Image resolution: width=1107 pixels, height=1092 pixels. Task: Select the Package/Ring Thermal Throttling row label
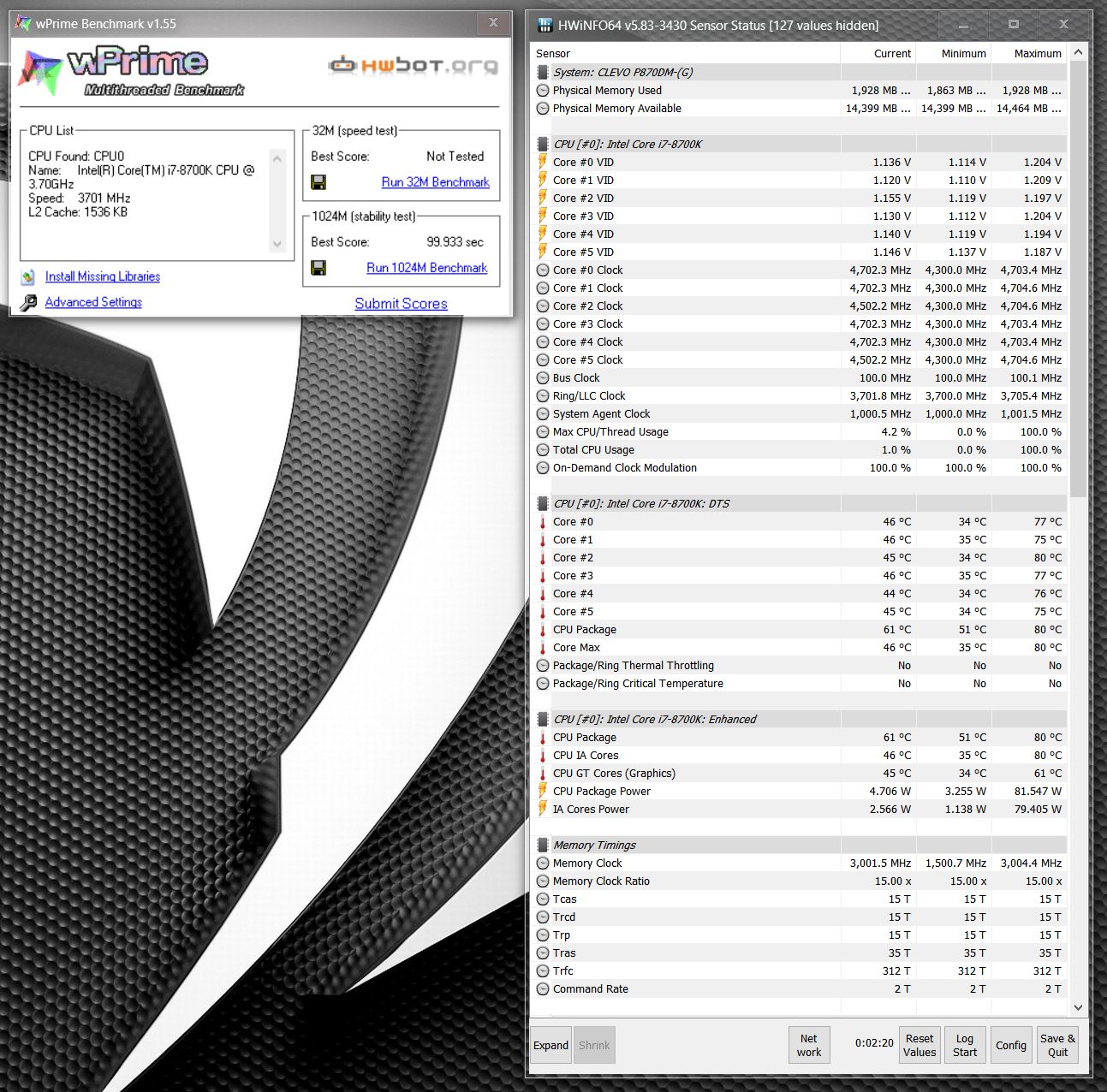[633, 665]
